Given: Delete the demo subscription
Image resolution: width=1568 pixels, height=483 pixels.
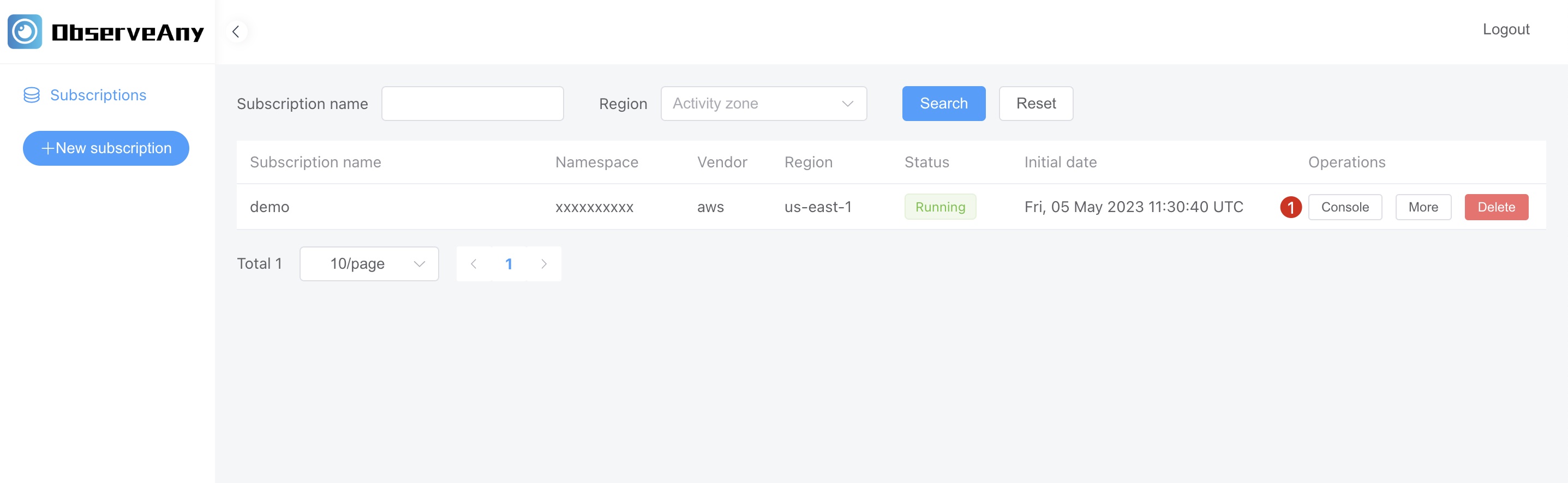Looking at the screenshot, I should [1495, 208].
